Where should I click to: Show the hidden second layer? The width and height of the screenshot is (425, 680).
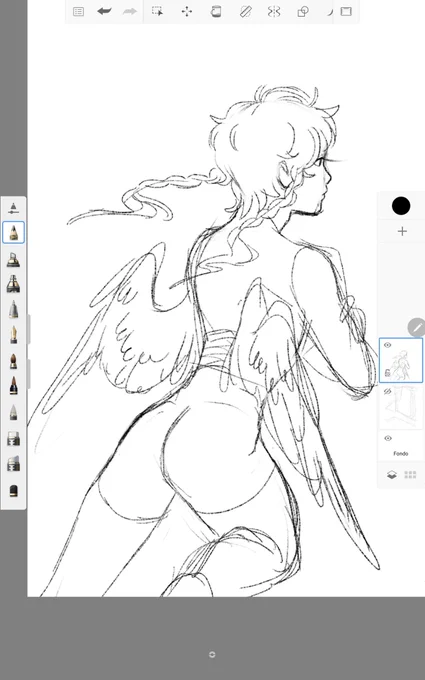click(x=388, y=392)
